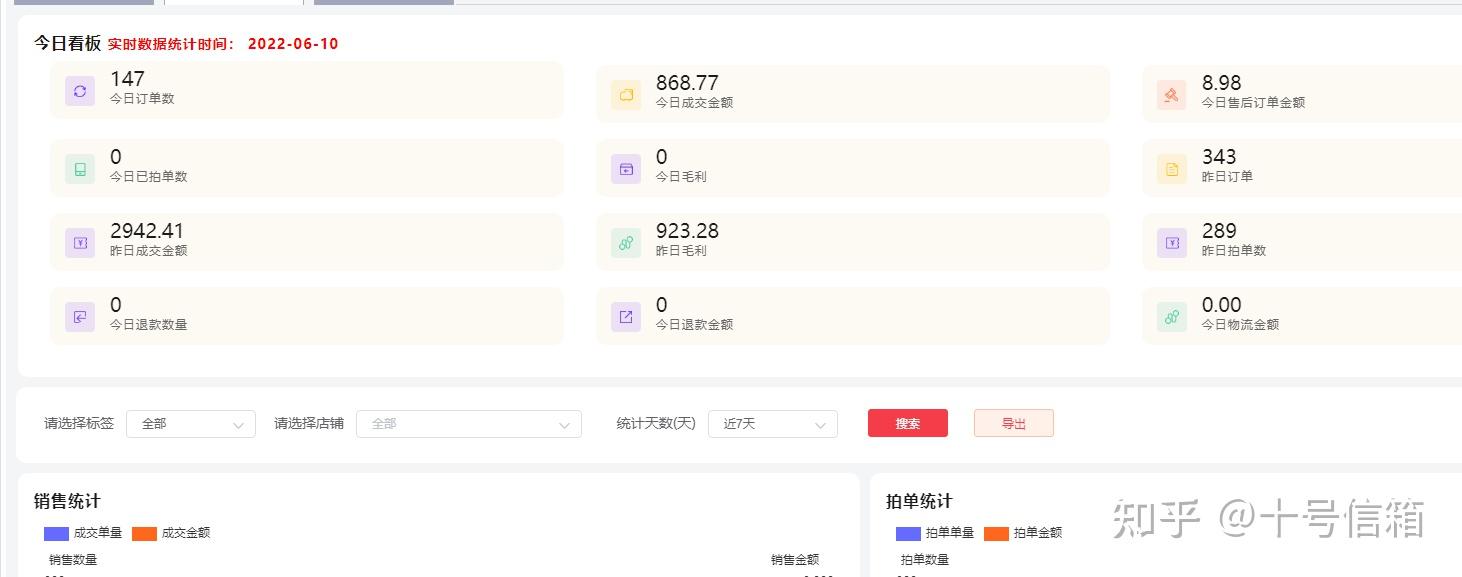Screen dimensions: 1462x577
Task: Toggle the 成交金额 orange legend swatch
Action: (144, 533)
